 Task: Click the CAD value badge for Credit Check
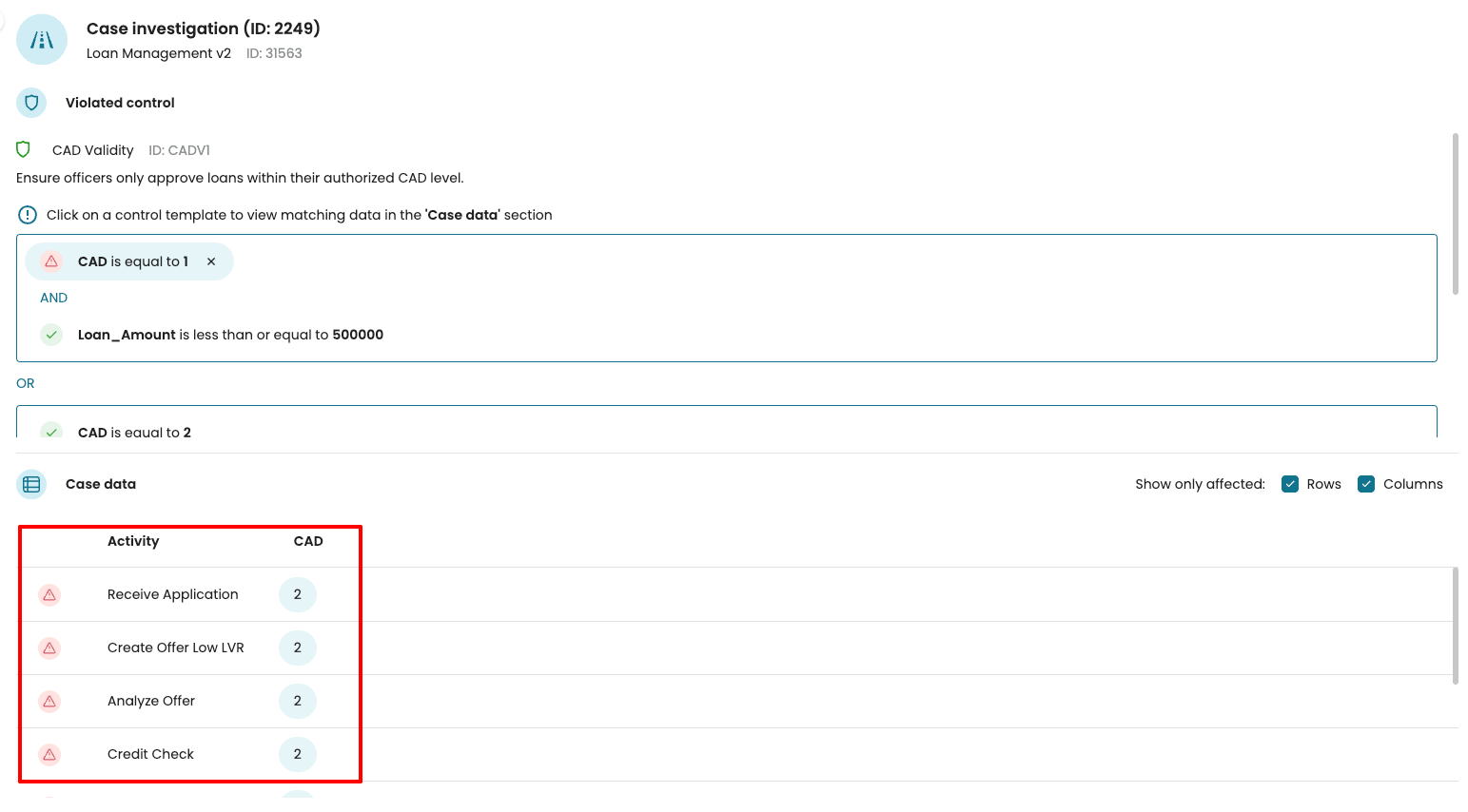[x=297, y=754]
